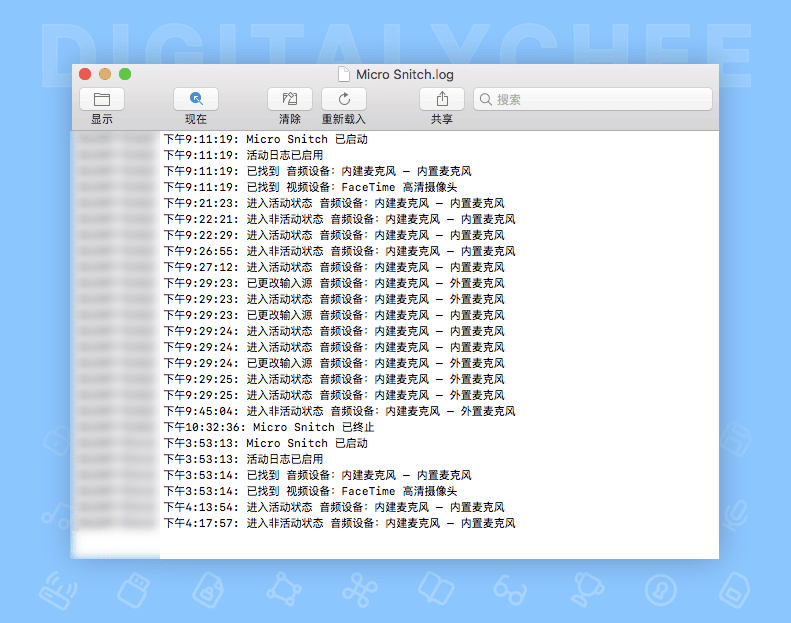Select 下午9:29:23 进入活动状态 外置麦克风 line

(334, 299)
